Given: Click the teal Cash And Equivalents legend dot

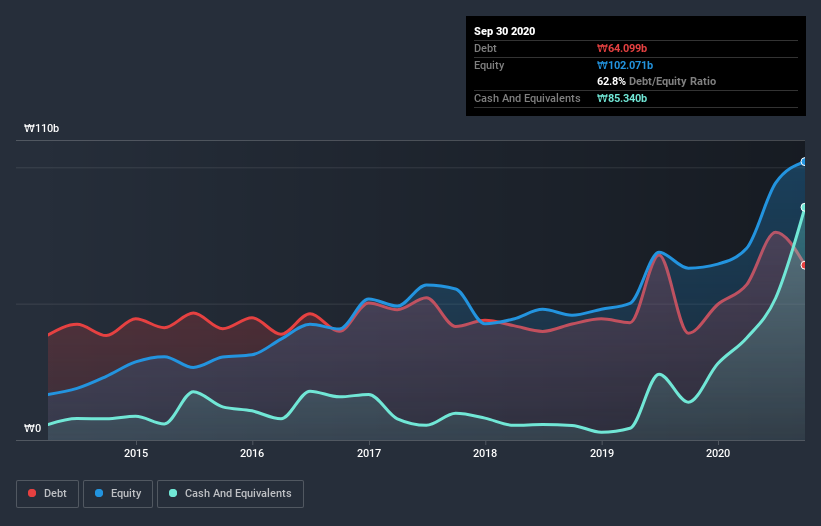Looking at the screenshot, I should 173,493.
